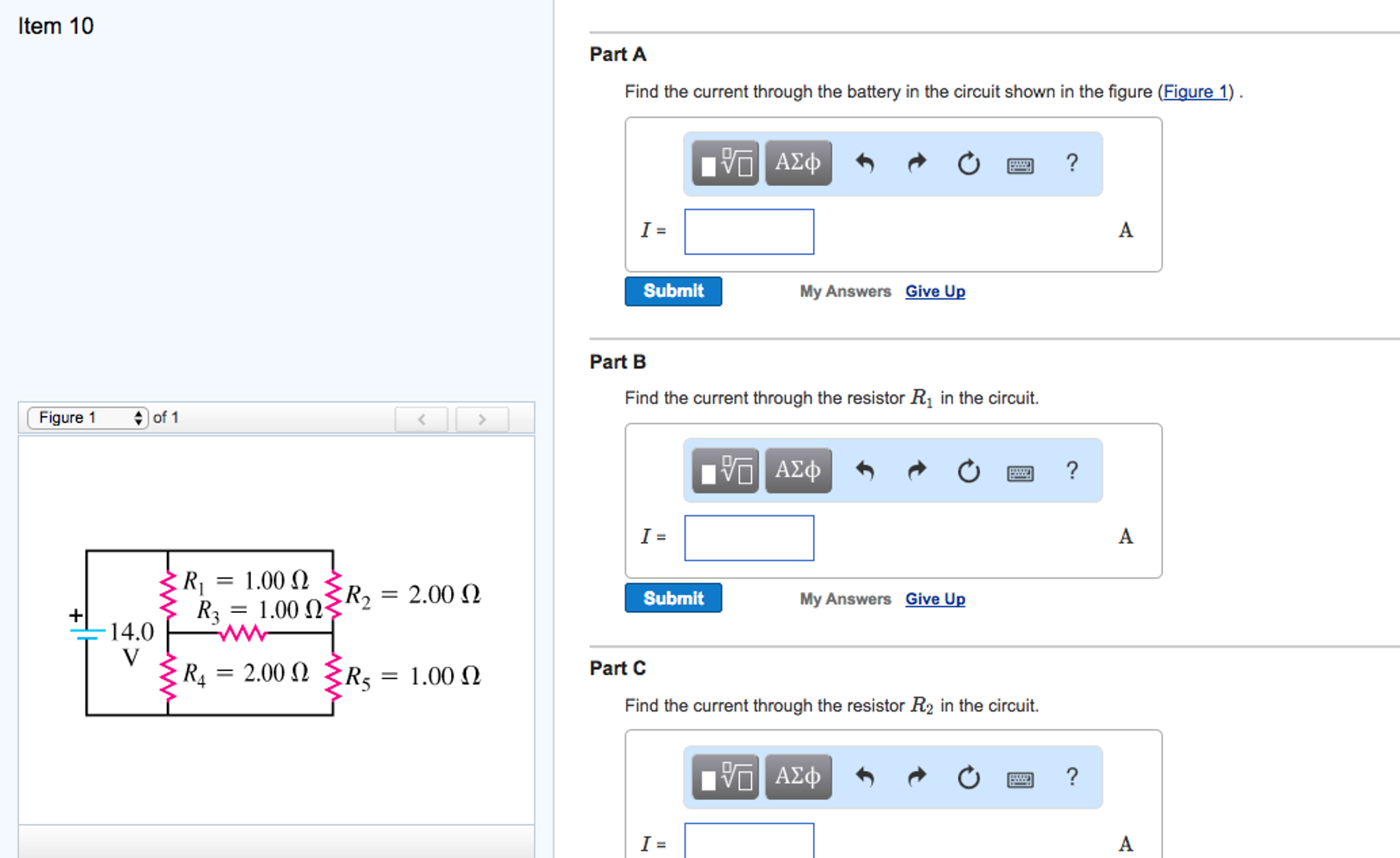The image size is (1400, 858).
Task: Open math templates button in Part A
Action: click(725, 163)
